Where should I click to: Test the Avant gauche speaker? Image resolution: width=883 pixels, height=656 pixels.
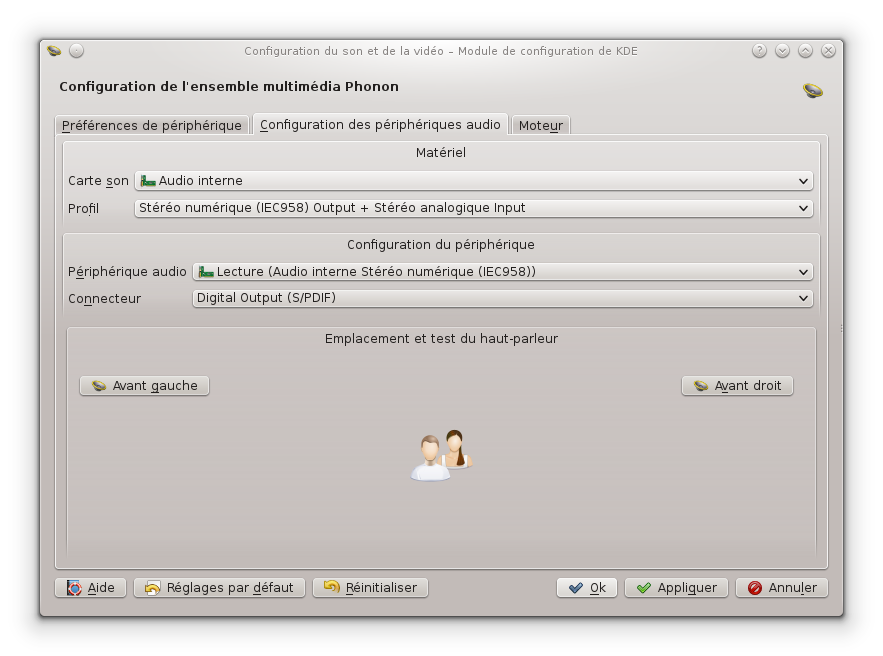tap(144, 386)
